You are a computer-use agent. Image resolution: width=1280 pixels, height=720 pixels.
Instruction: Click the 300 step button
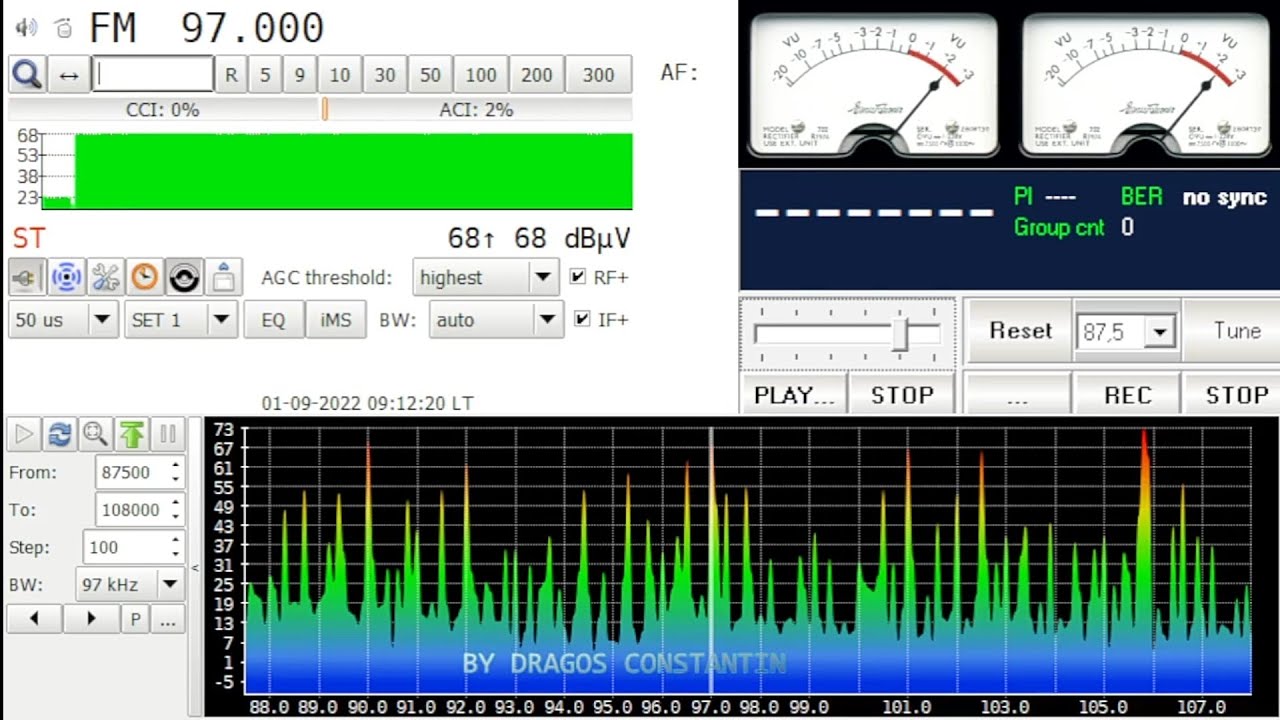coord(598,75)
